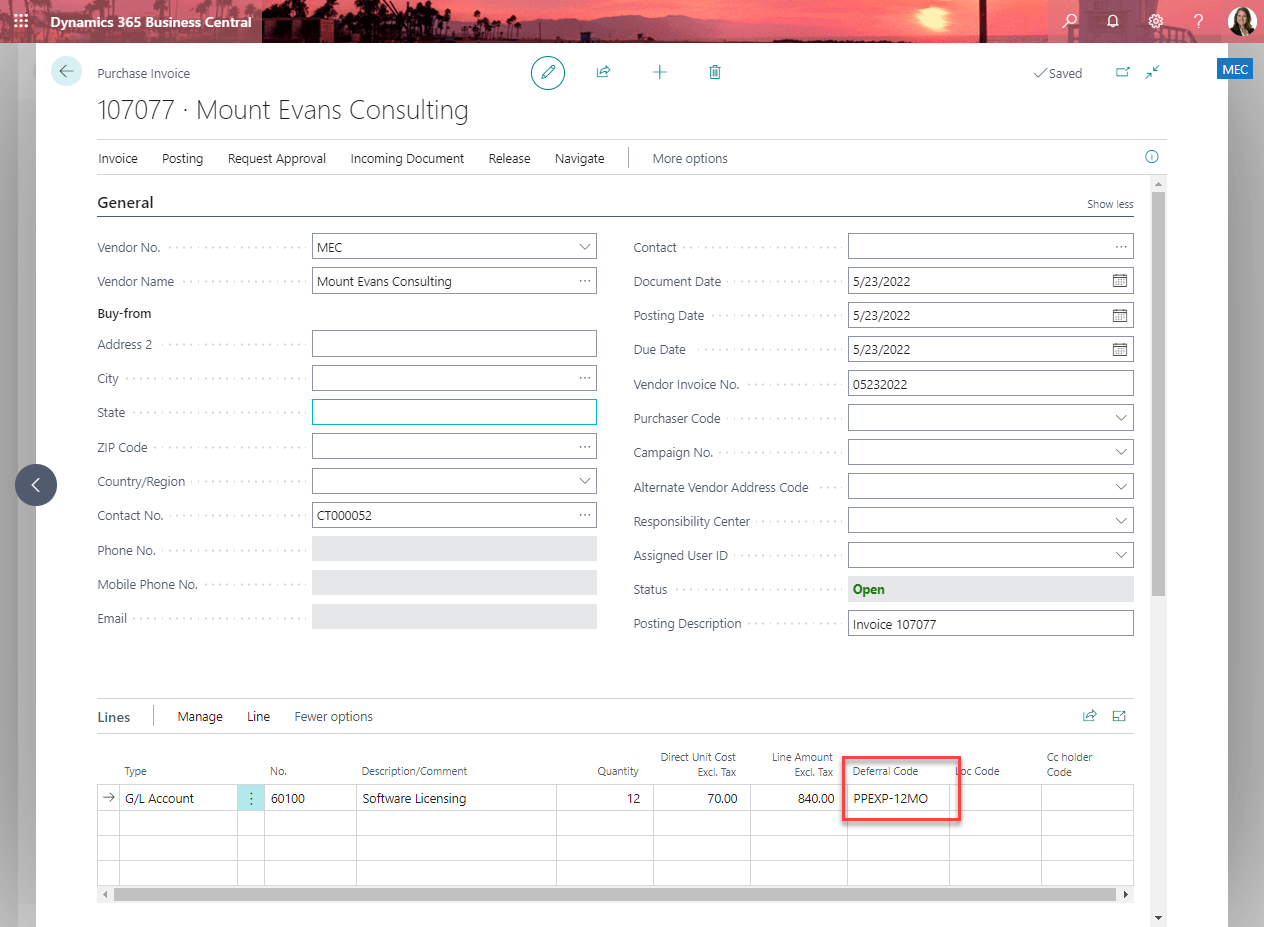Open the help question mark
This screenshot has height=927, width=1264.
pyautogui.click(x=1198, y=21)
